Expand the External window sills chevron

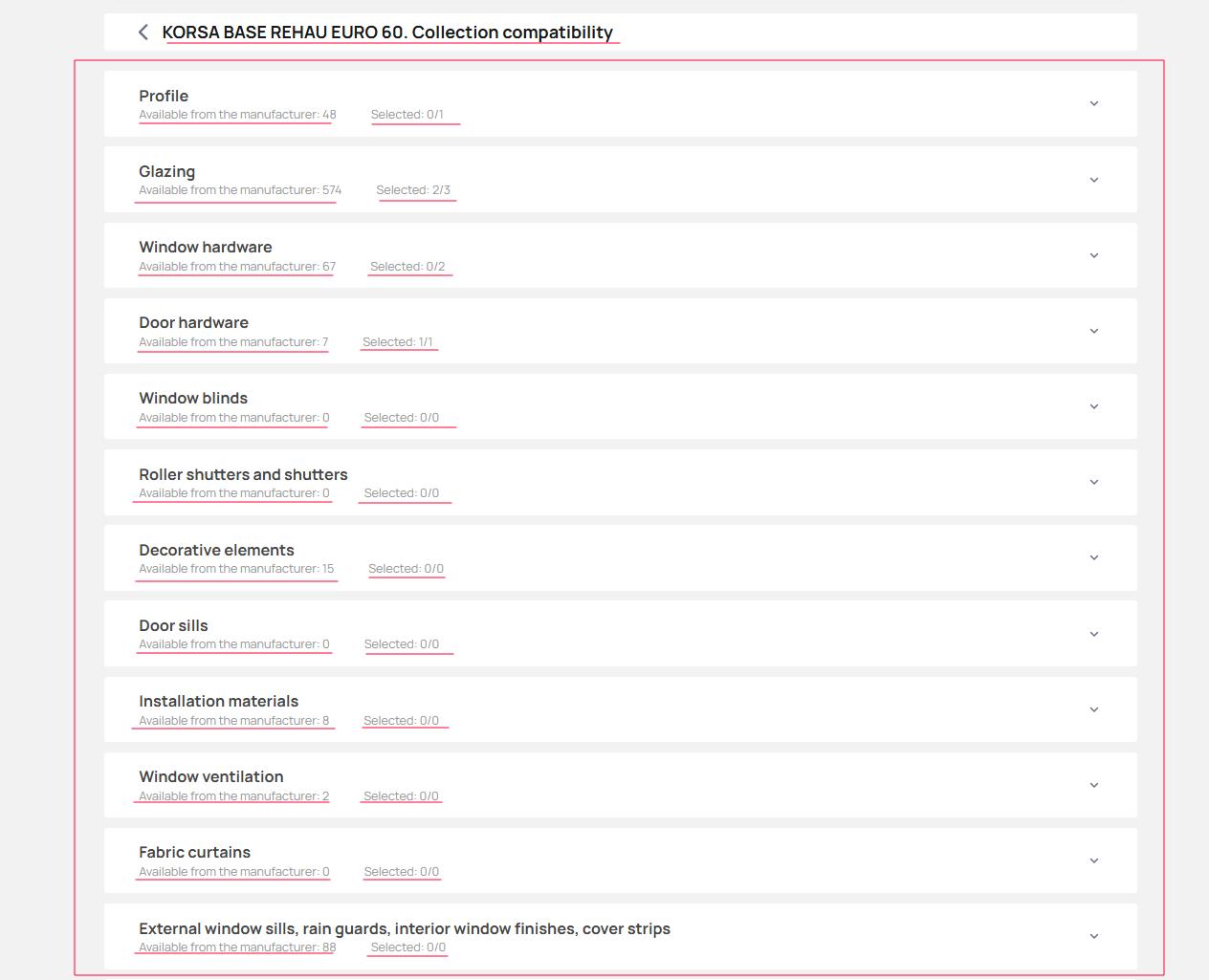click(1094, 936)
